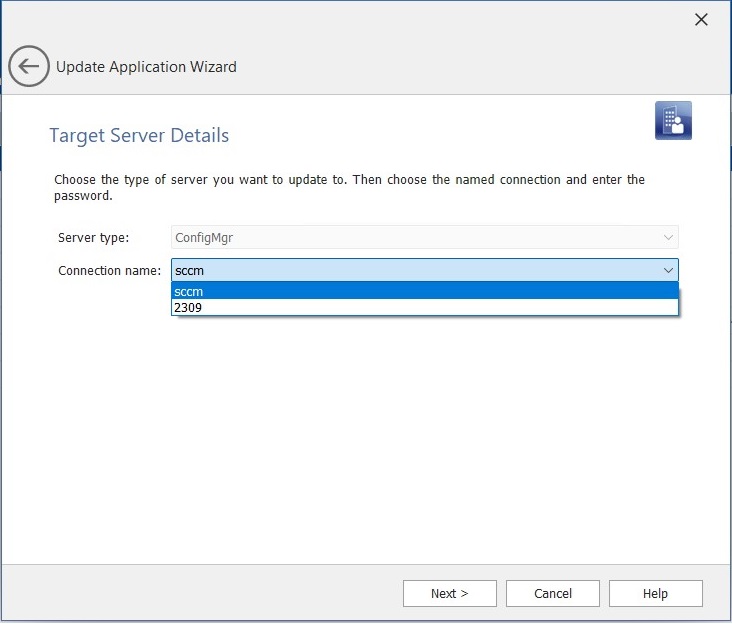Screen dimensions: 732x624
Task: Click the Update Application Wizard title text
Action: (x=146, y=67)
